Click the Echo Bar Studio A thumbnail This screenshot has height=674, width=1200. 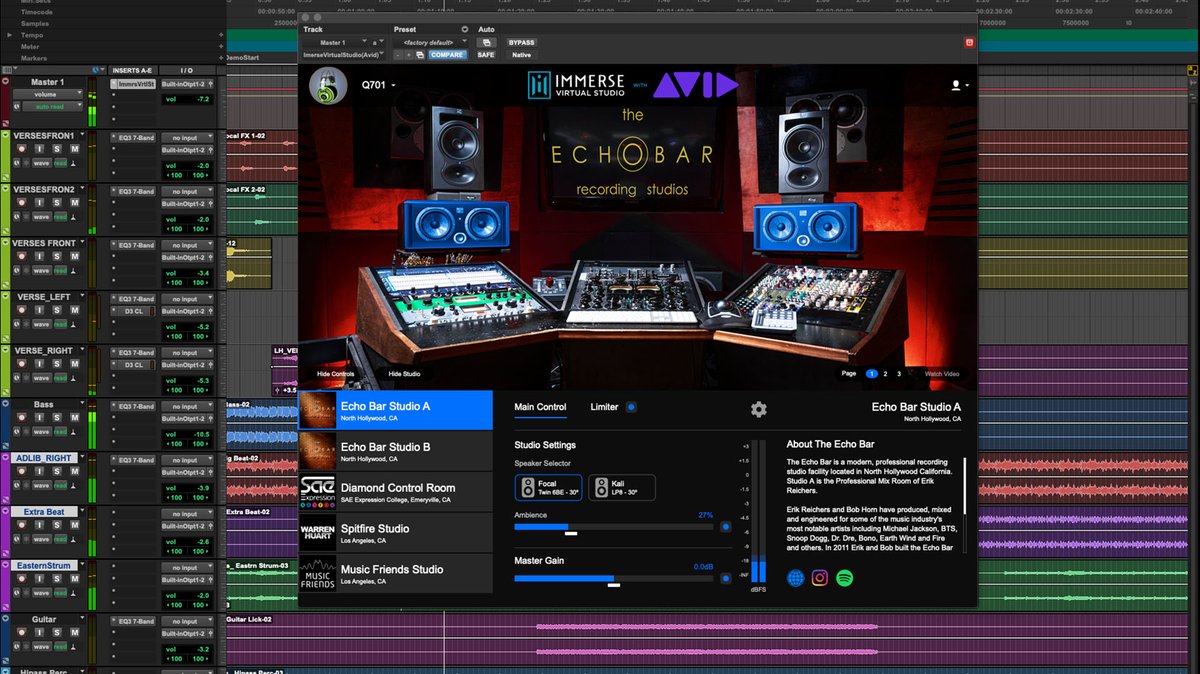coord(318,410)
